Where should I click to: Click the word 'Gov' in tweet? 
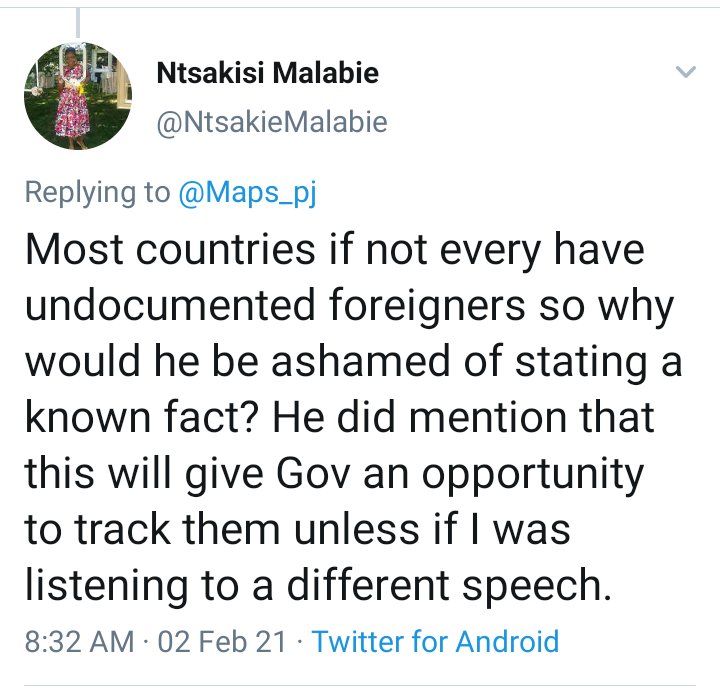[313, 473]
